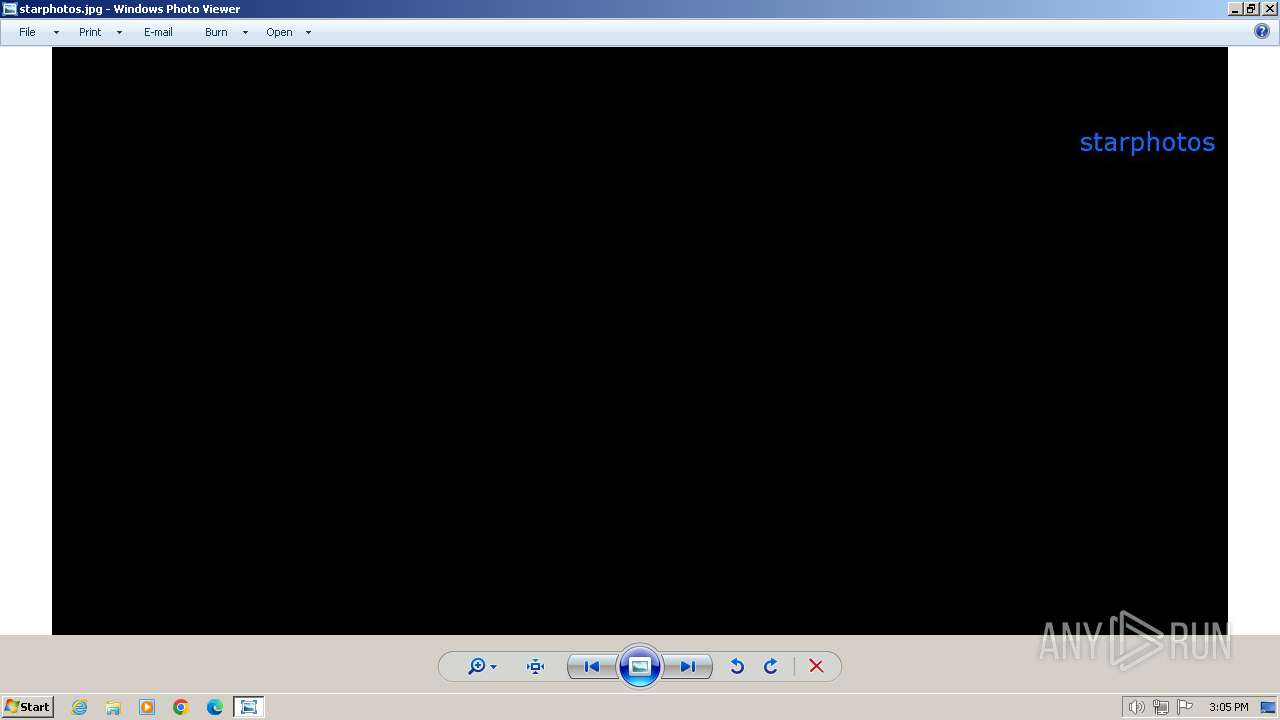Rotate image clockwise
Screen dimensions: 1280x720
tap(771, 667)
